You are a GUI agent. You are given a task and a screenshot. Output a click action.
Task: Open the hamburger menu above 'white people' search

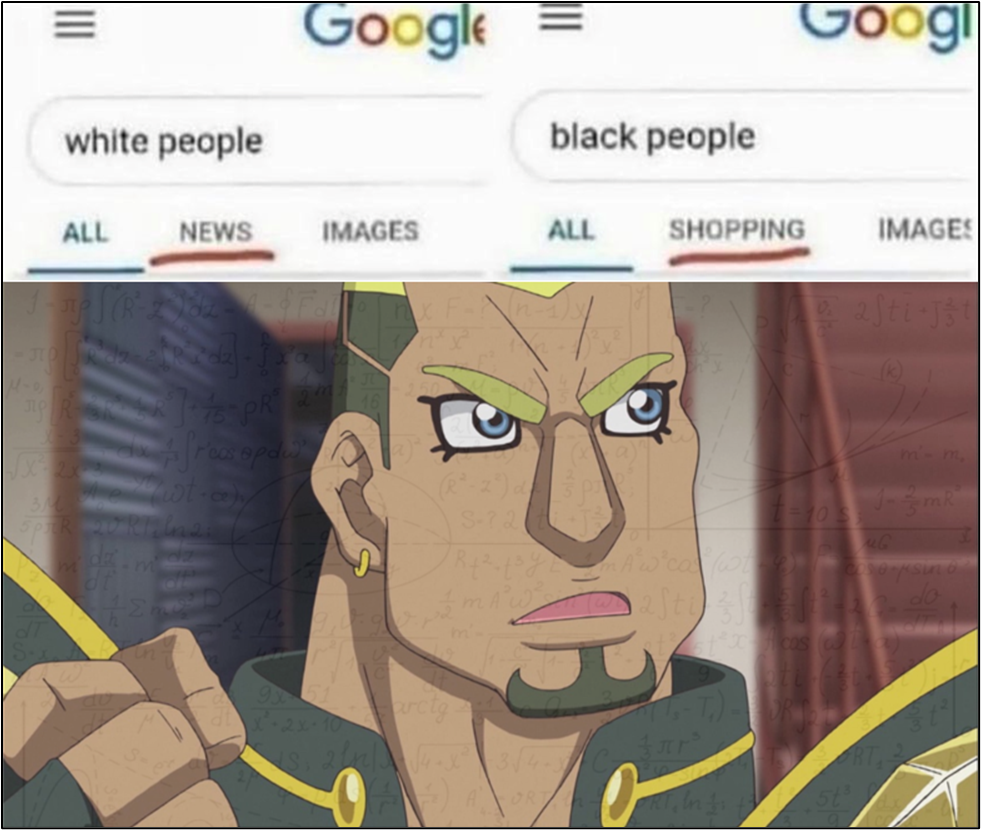[x=74, y=25]
